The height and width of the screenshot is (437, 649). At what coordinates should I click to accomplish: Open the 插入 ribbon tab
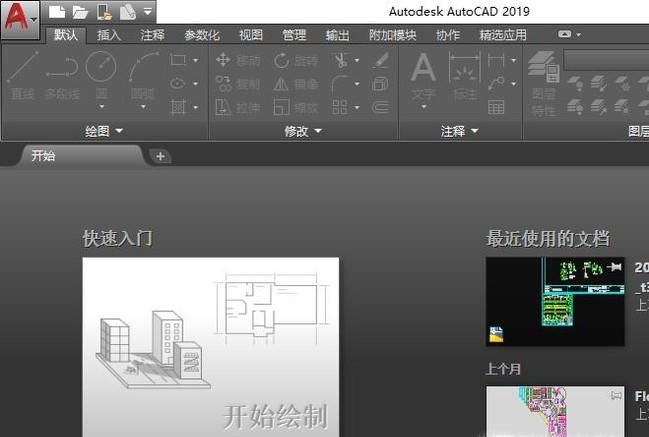(109, 35)
